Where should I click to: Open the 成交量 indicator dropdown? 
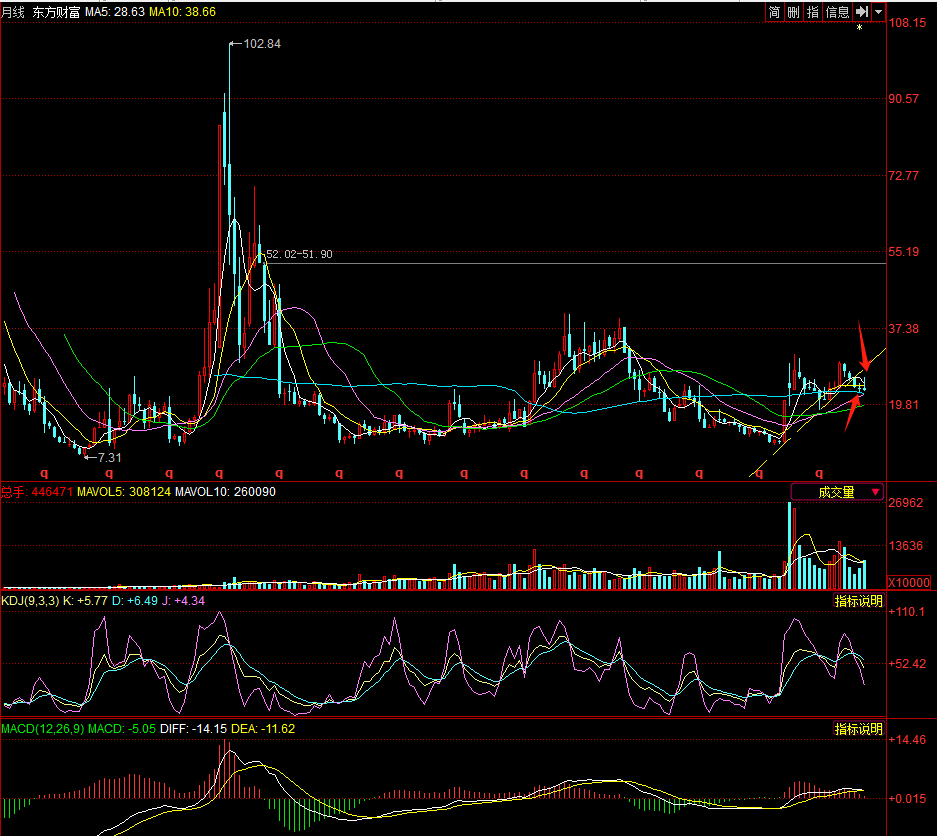[837, 492]
